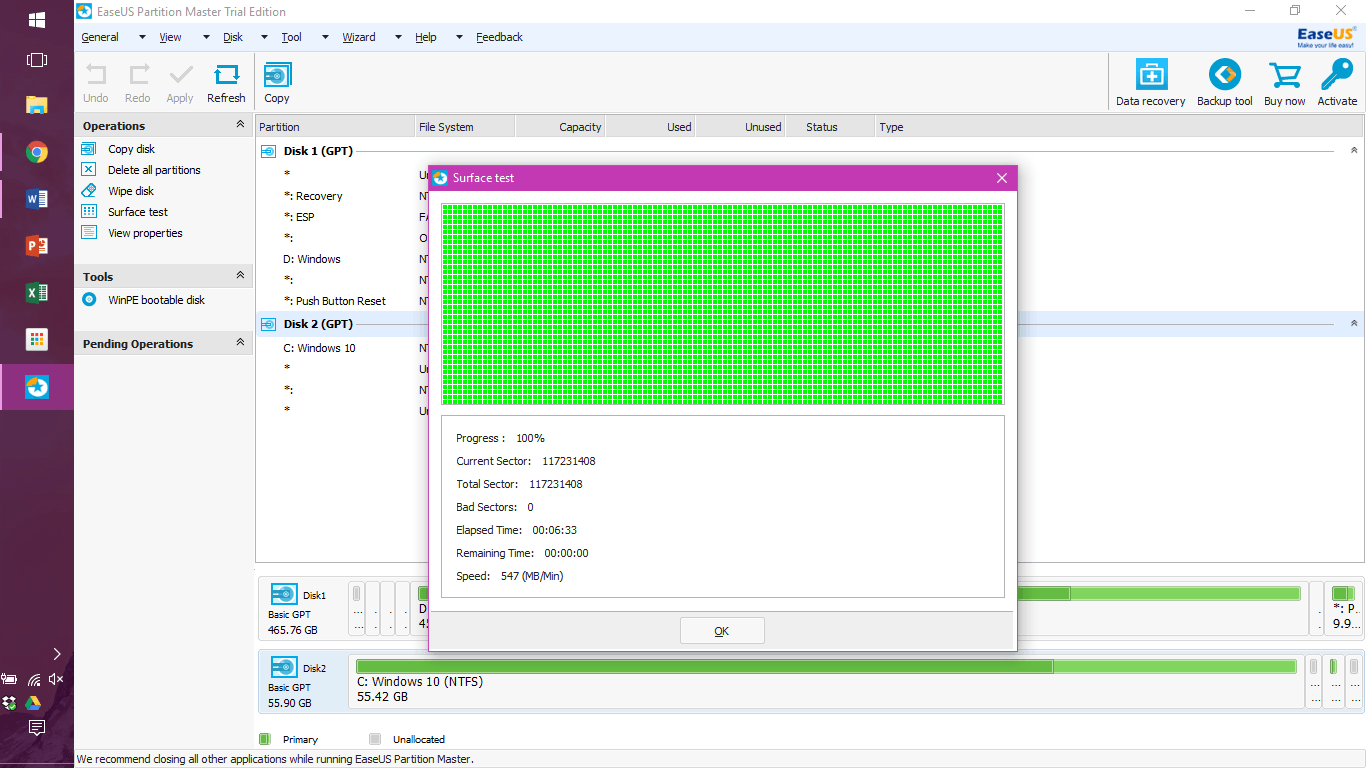Open the dropdown arrow next to Disk

(x=264, y=38)
